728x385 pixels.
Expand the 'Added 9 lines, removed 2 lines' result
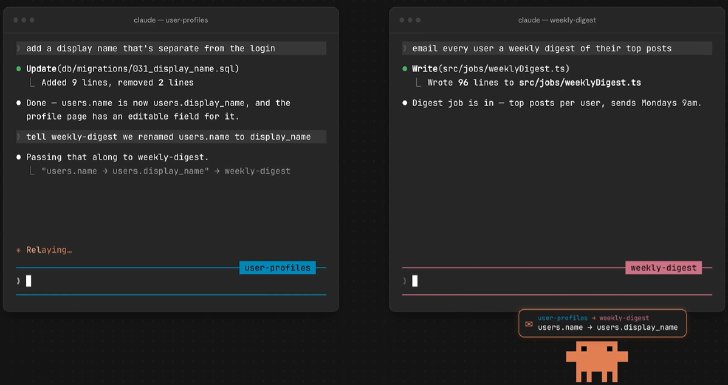(x=117, y=83)
